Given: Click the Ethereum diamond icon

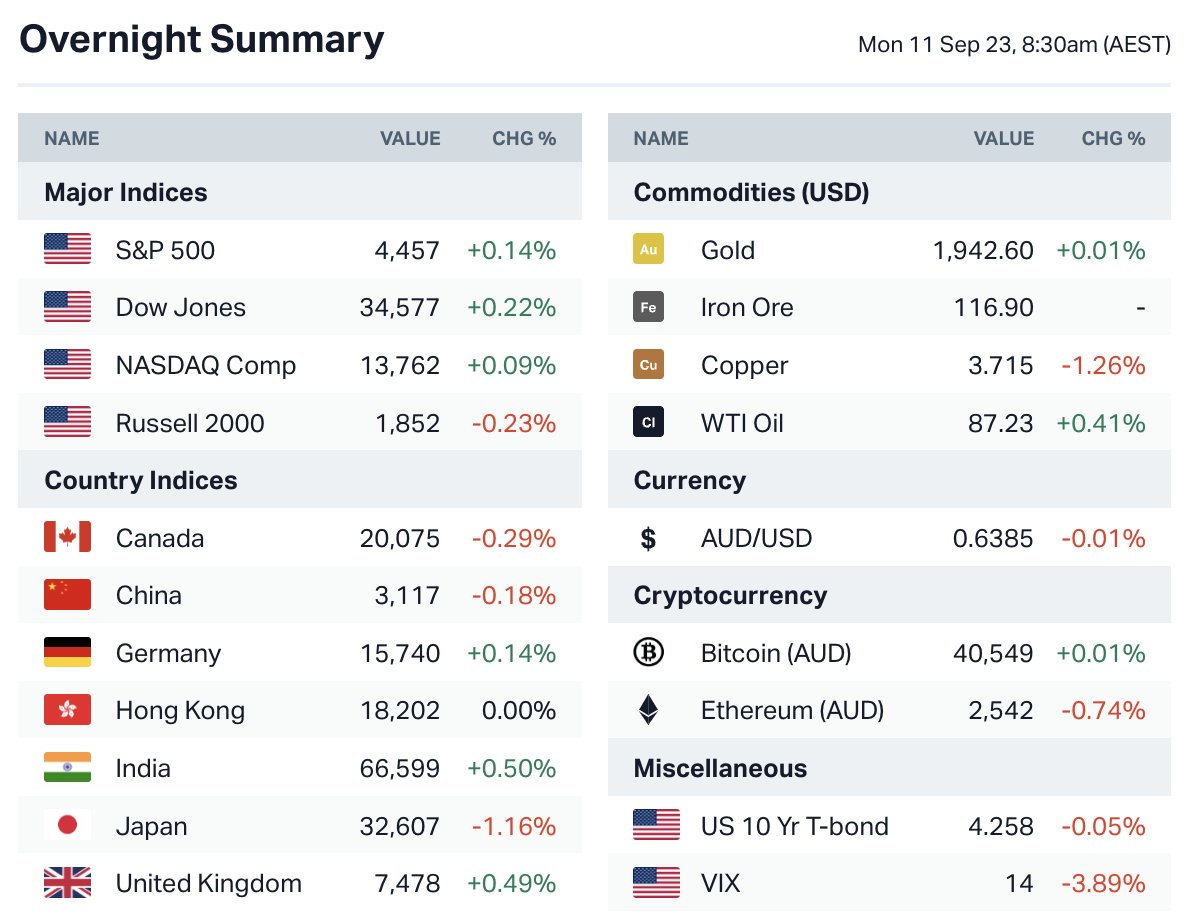Looking at the screenshot, I should click(x=648, y=710).
